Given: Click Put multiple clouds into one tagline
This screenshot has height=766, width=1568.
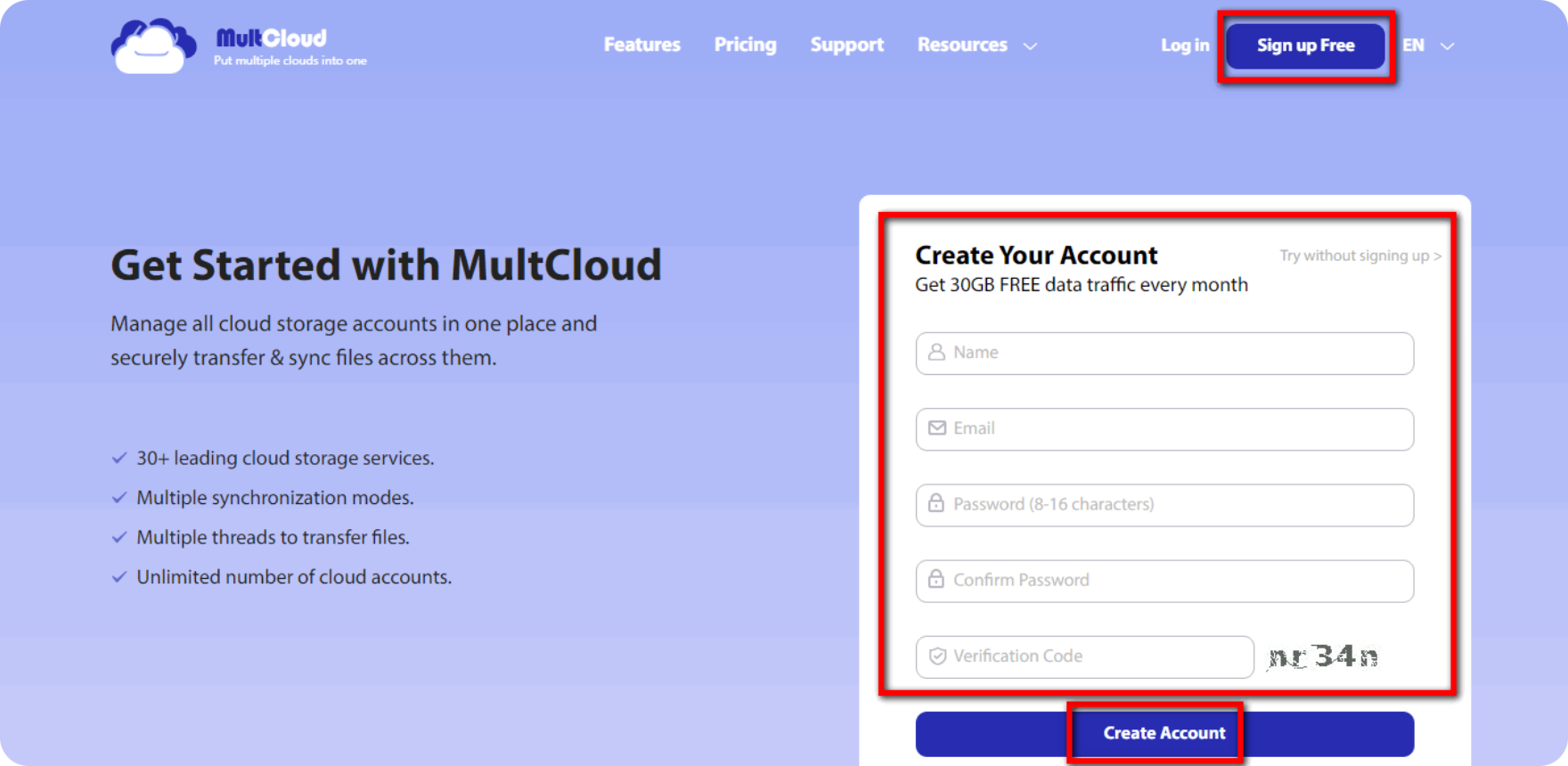Looking at the screenshot, I should pyautogui.click(x=290, y=61).
